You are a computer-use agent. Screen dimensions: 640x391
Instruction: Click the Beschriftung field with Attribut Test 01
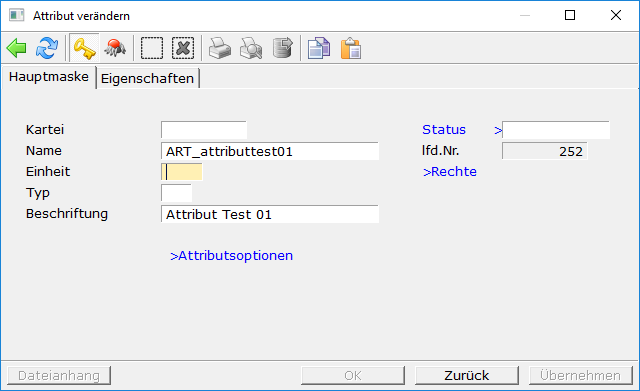coord(270,214)
